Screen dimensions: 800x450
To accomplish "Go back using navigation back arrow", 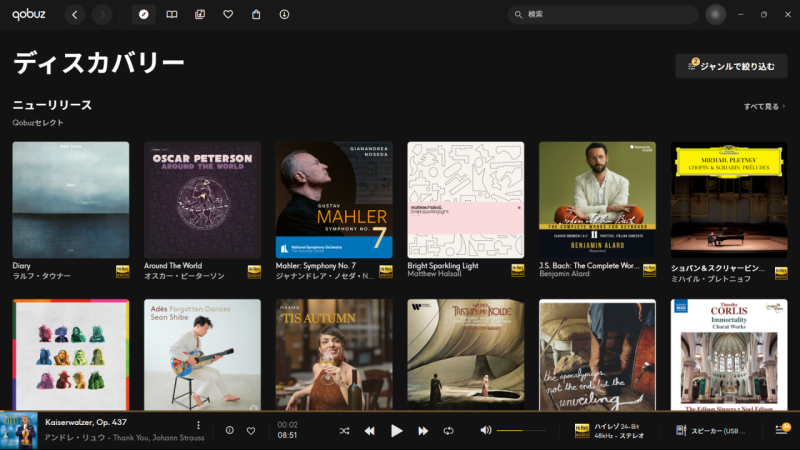I will click(x=76, y=15).
